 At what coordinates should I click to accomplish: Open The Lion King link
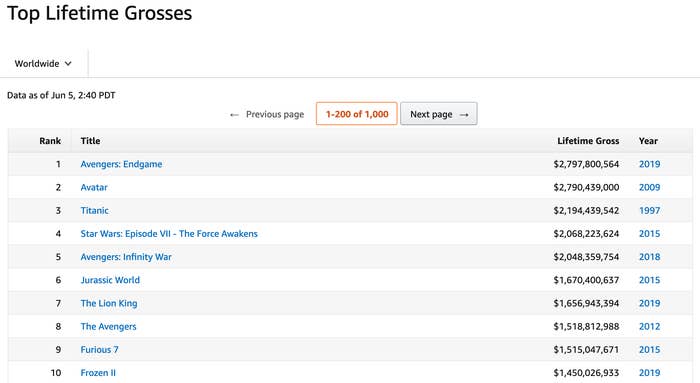point(108,303)
